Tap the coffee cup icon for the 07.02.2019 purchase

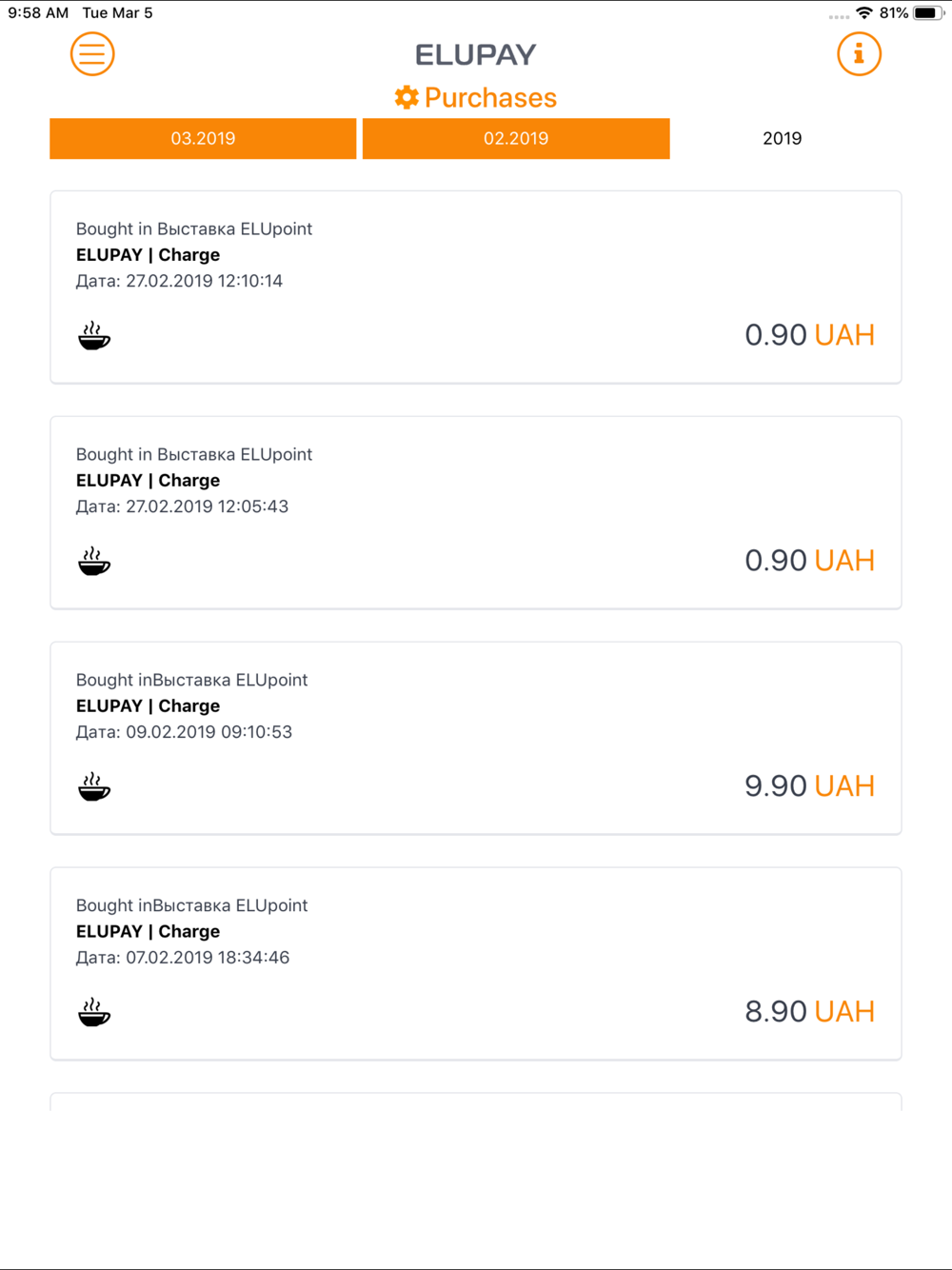[94, 1013]
